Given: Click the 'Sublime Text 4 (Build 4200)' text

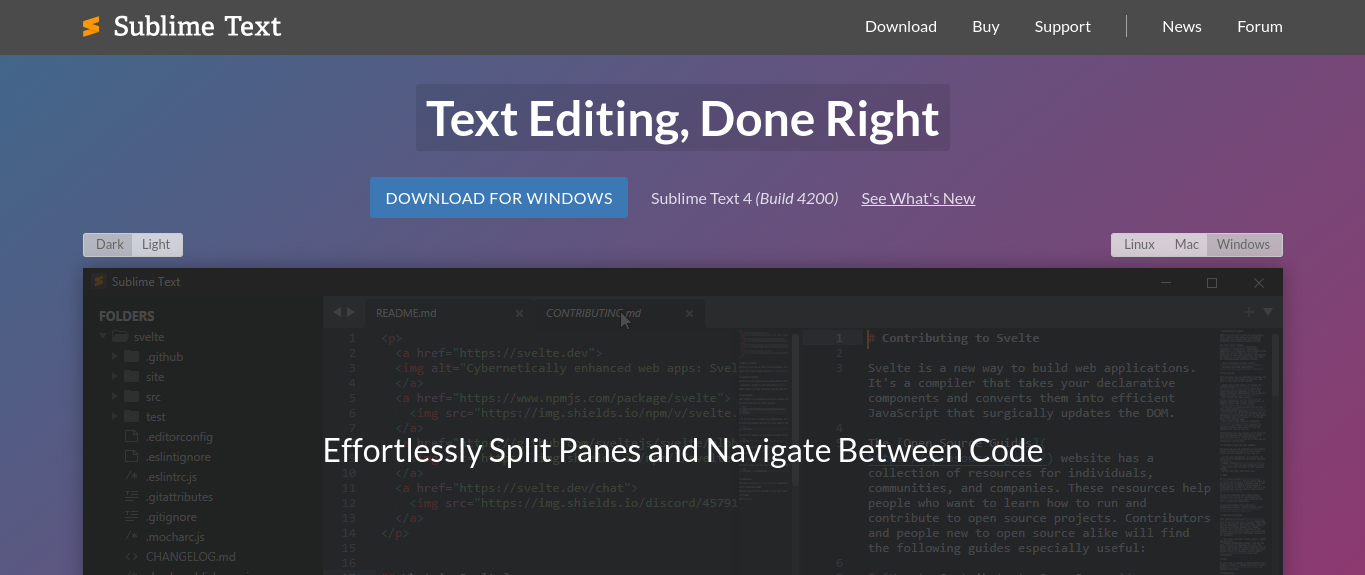Looking at the screenshot, I should tap(745, 198).
